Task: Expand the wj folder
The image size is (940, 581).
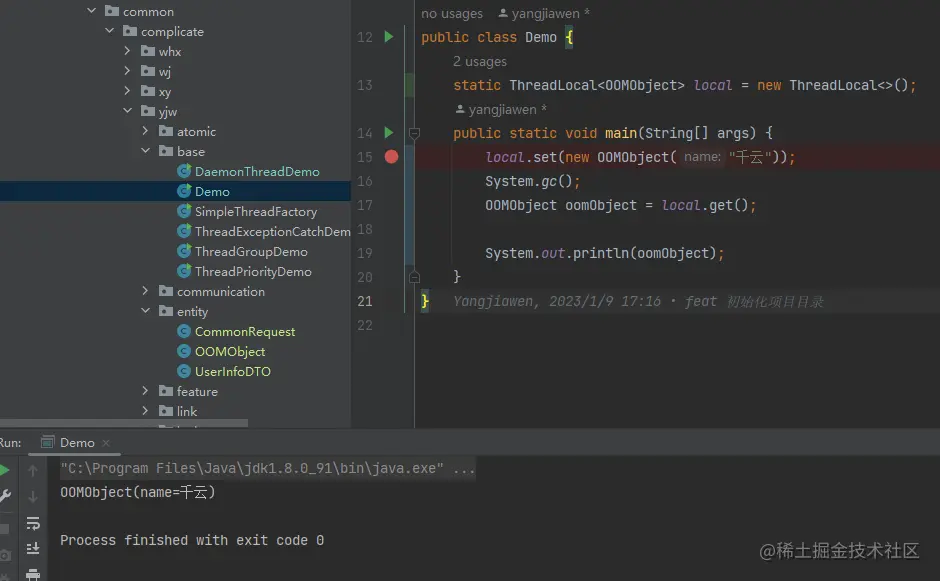Action: coord(127,71)
